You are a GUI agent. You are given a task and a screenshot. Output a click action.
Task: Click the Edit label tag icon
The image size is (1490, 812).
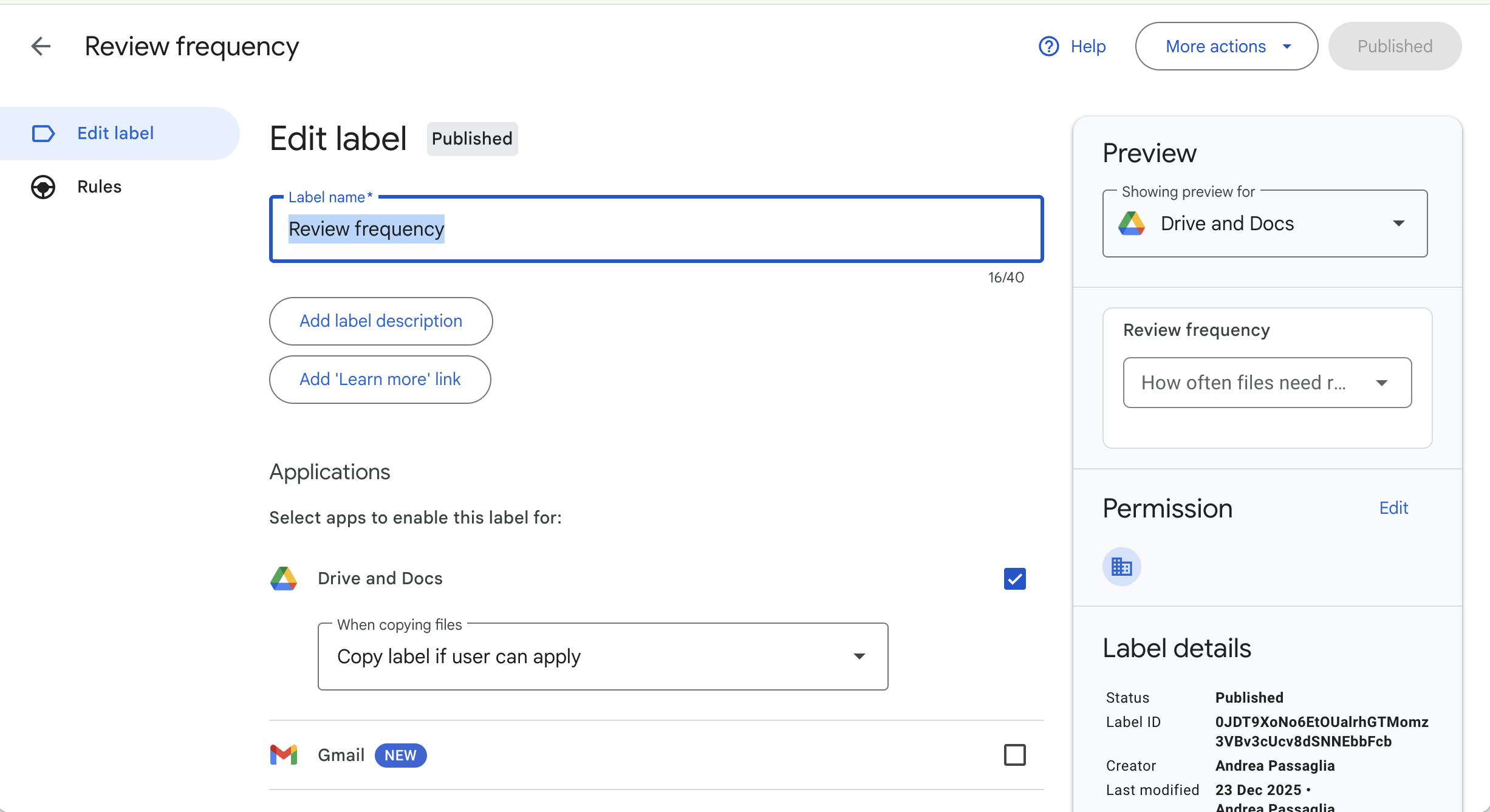point(43,134)
